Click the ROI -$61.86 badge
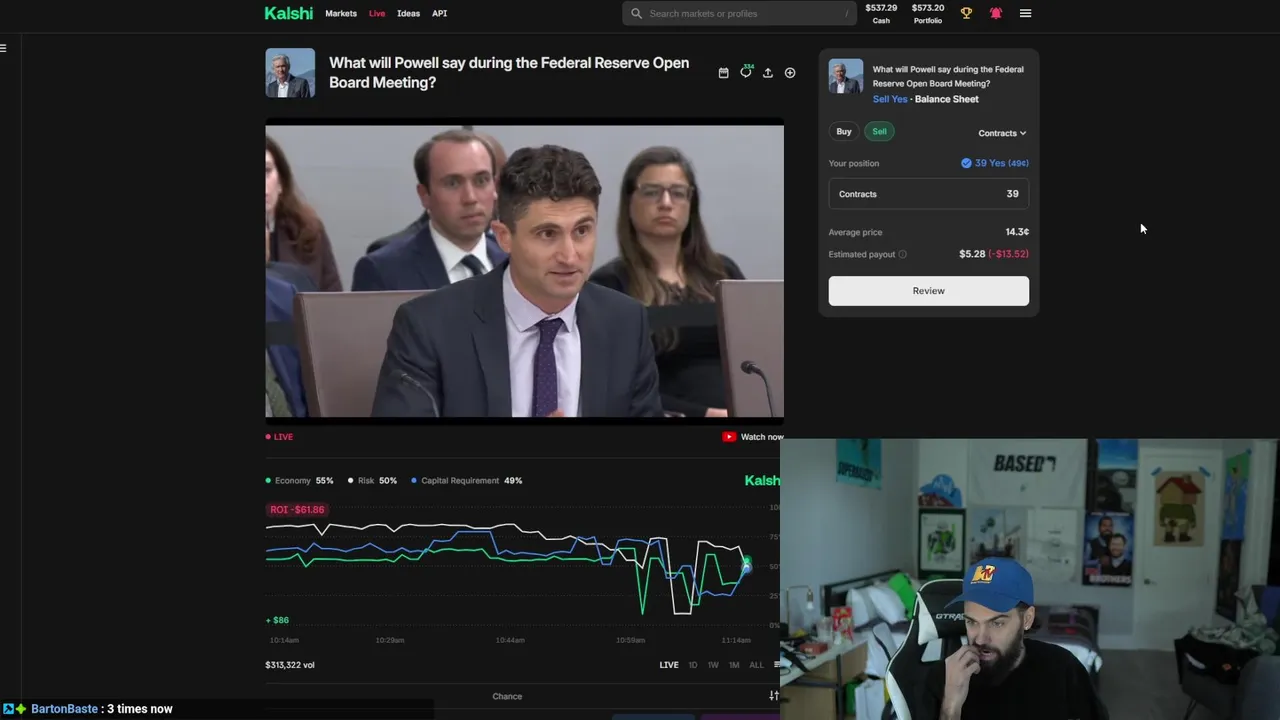The image size is (1280, 720). 297,509
